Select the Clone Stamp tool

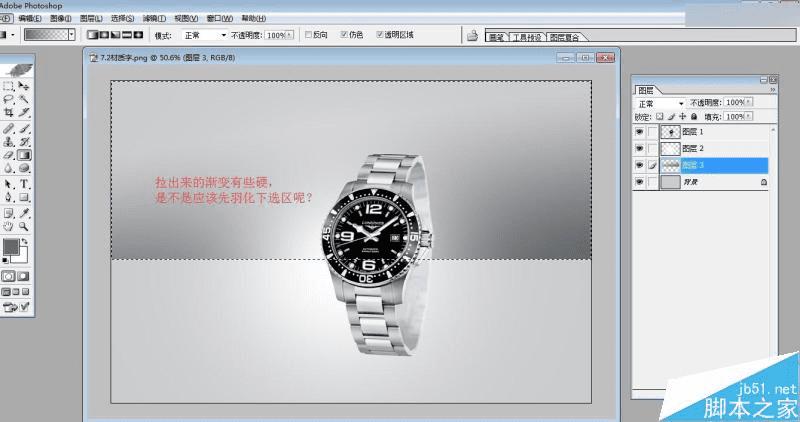click(8, 142)
